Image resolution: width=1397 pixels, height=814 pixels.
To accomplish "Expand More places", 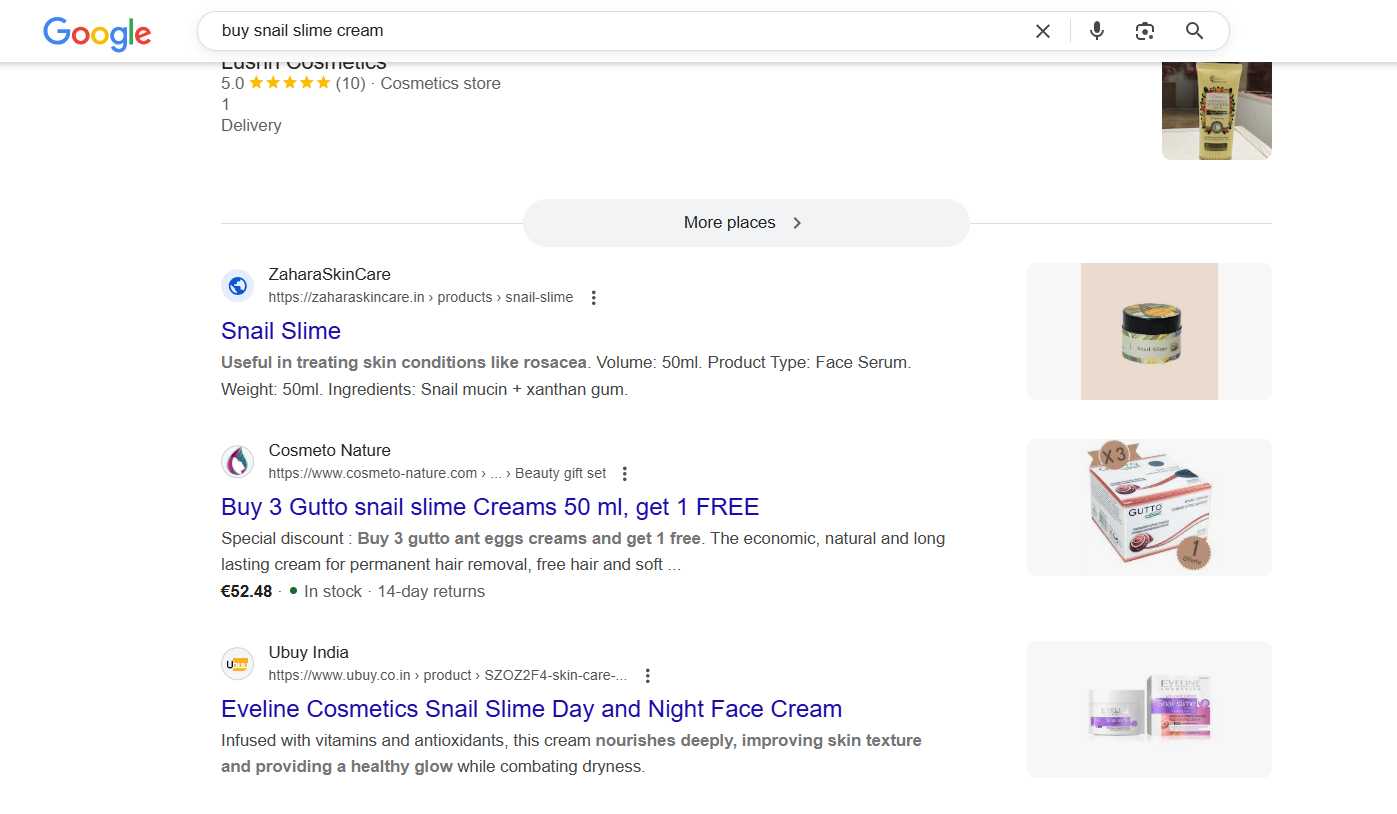I will (x=745, y=223).
